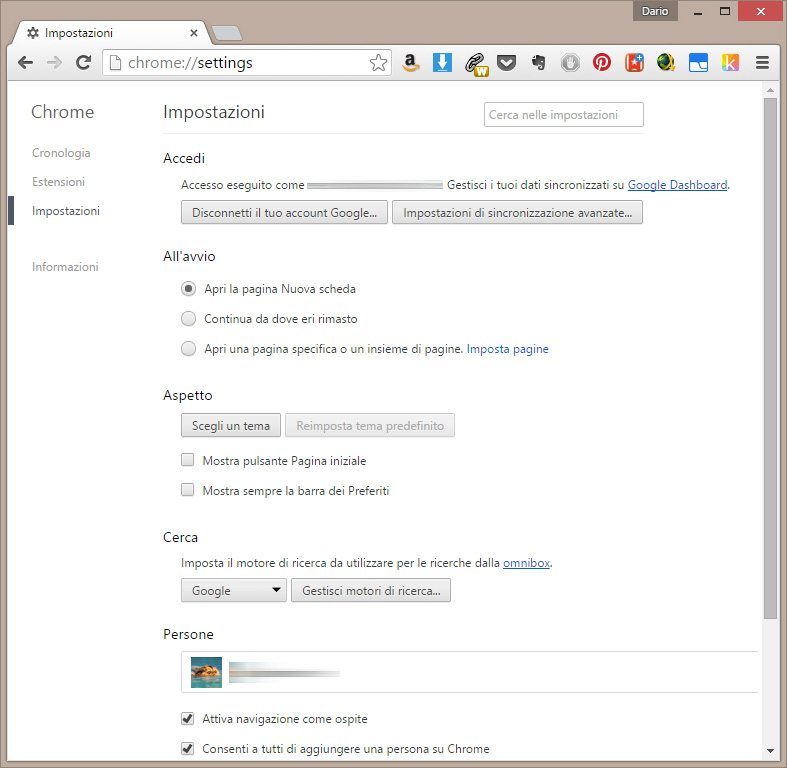Select 'Continua da dove eri rimasto' option
Image resolution: width=787 pixels, height=768 pixels.
click(188, 319)
